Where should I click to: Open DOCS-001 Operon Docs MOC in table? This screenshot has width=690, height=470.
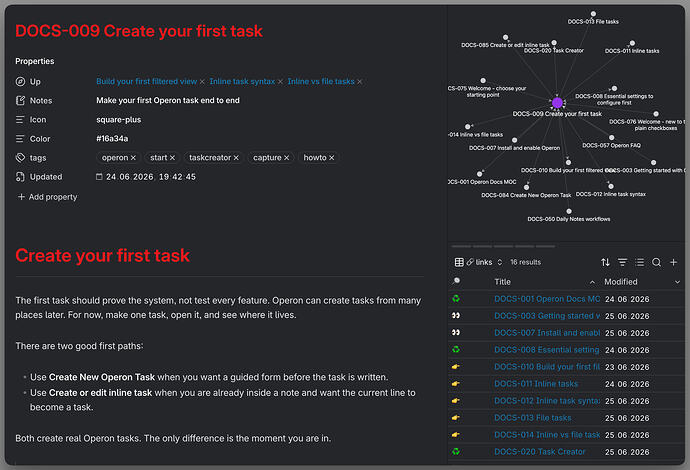(547, 299)
